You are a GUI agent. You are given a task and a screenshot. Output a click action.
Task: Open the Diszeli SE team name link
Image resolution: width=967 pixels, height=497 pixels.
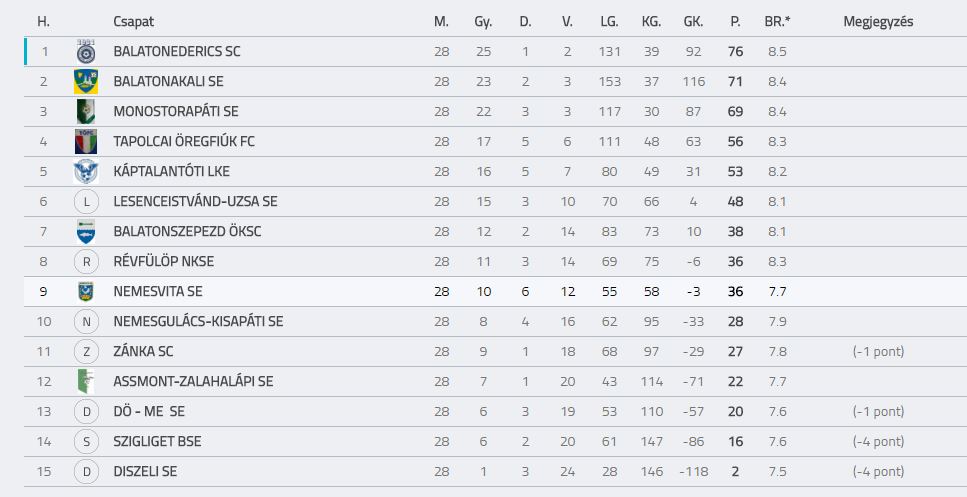point(145,472)
